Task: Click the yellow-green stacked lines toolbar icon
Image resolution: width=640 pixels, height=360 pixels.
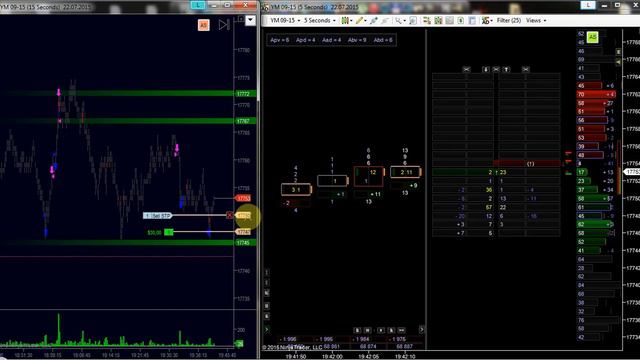Action: point(427,20)
